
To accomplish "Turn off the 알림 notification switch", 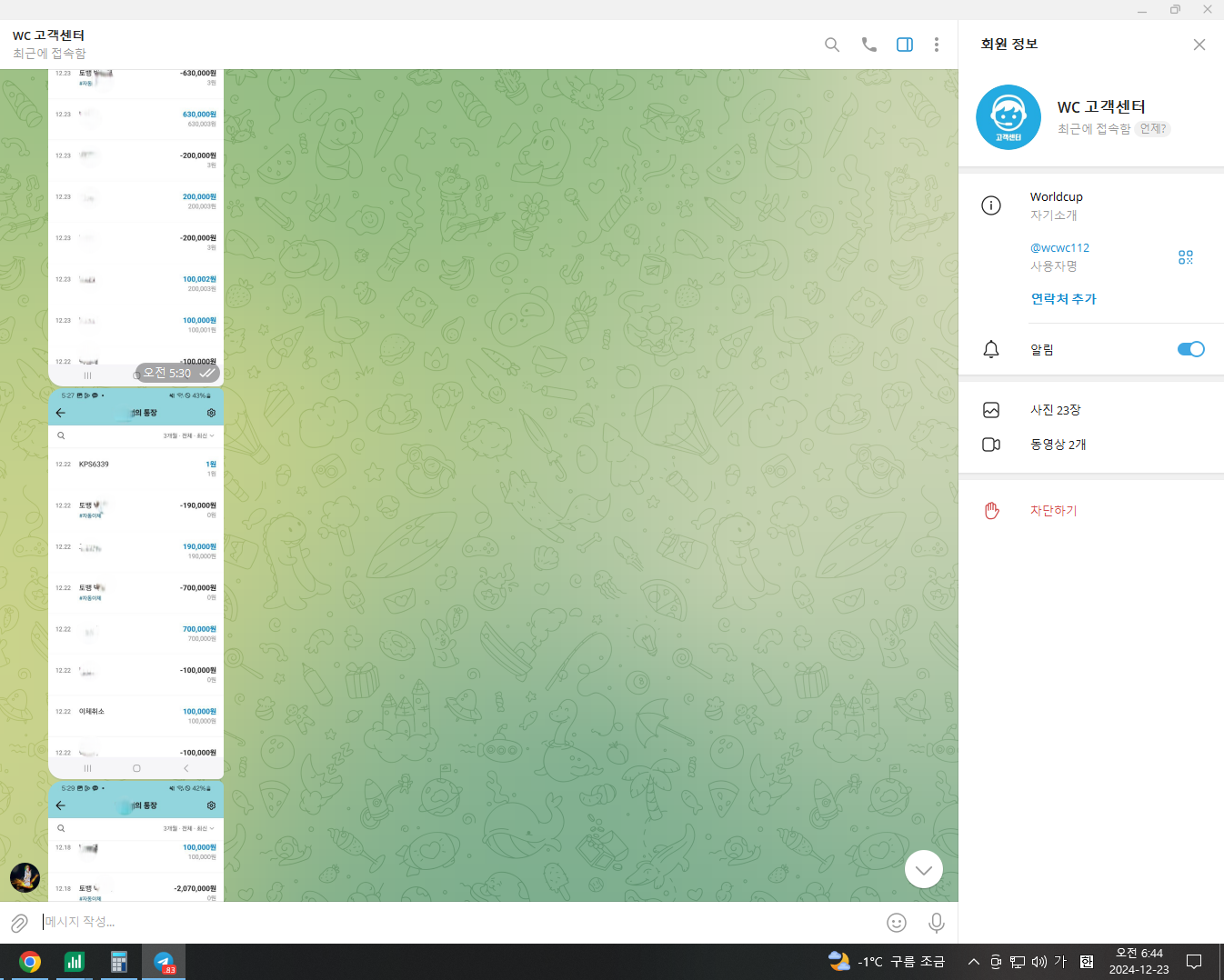I will pos(1189,349).
